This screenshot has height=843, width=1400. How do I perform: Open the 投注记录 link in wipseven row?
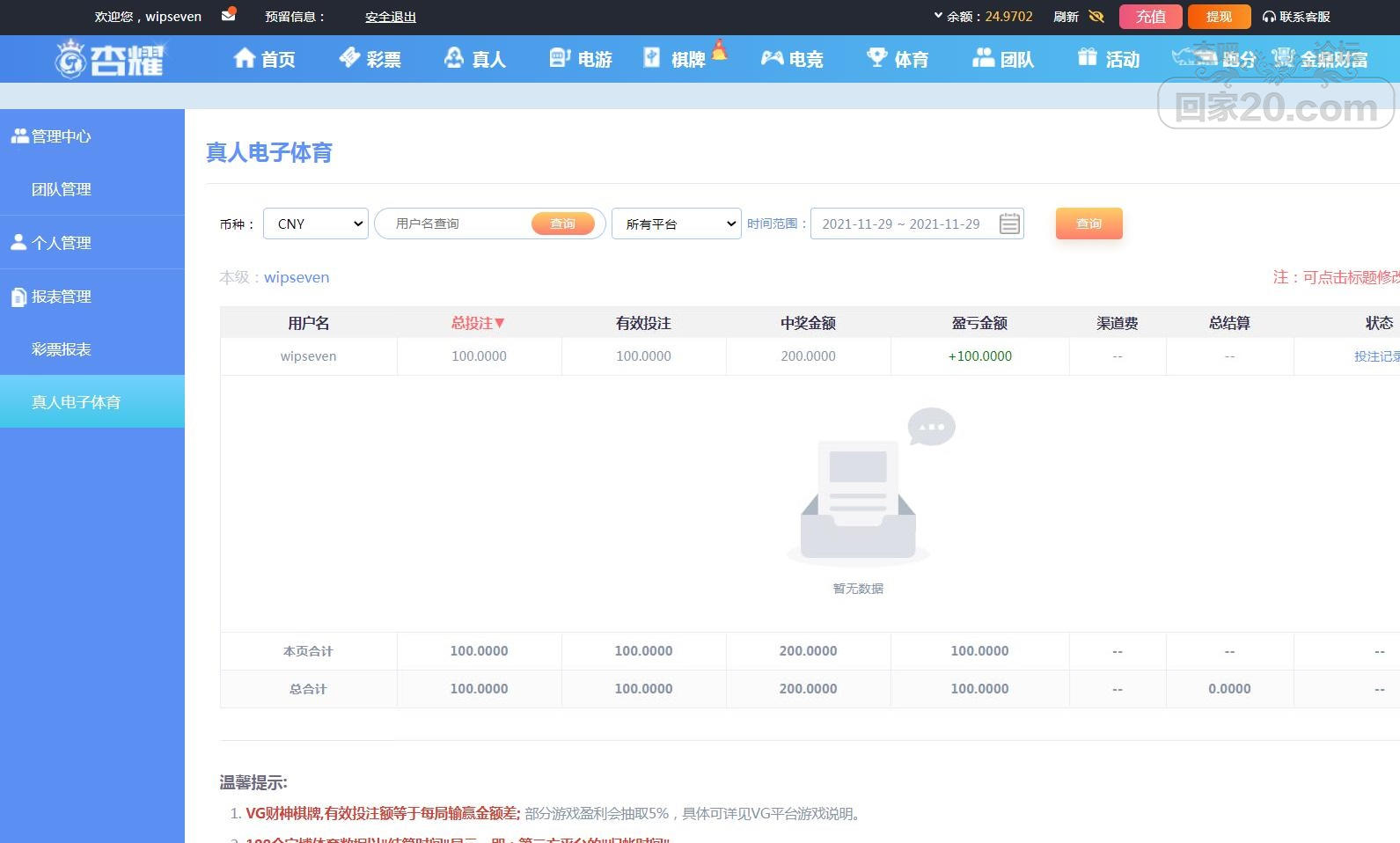[x=1377, y=356]
